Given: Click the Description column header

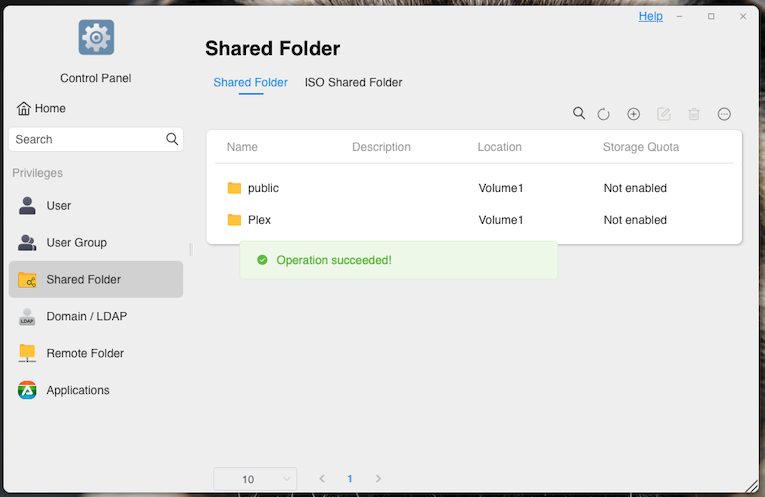Looking at the screenshot, I should pos(381,147).
